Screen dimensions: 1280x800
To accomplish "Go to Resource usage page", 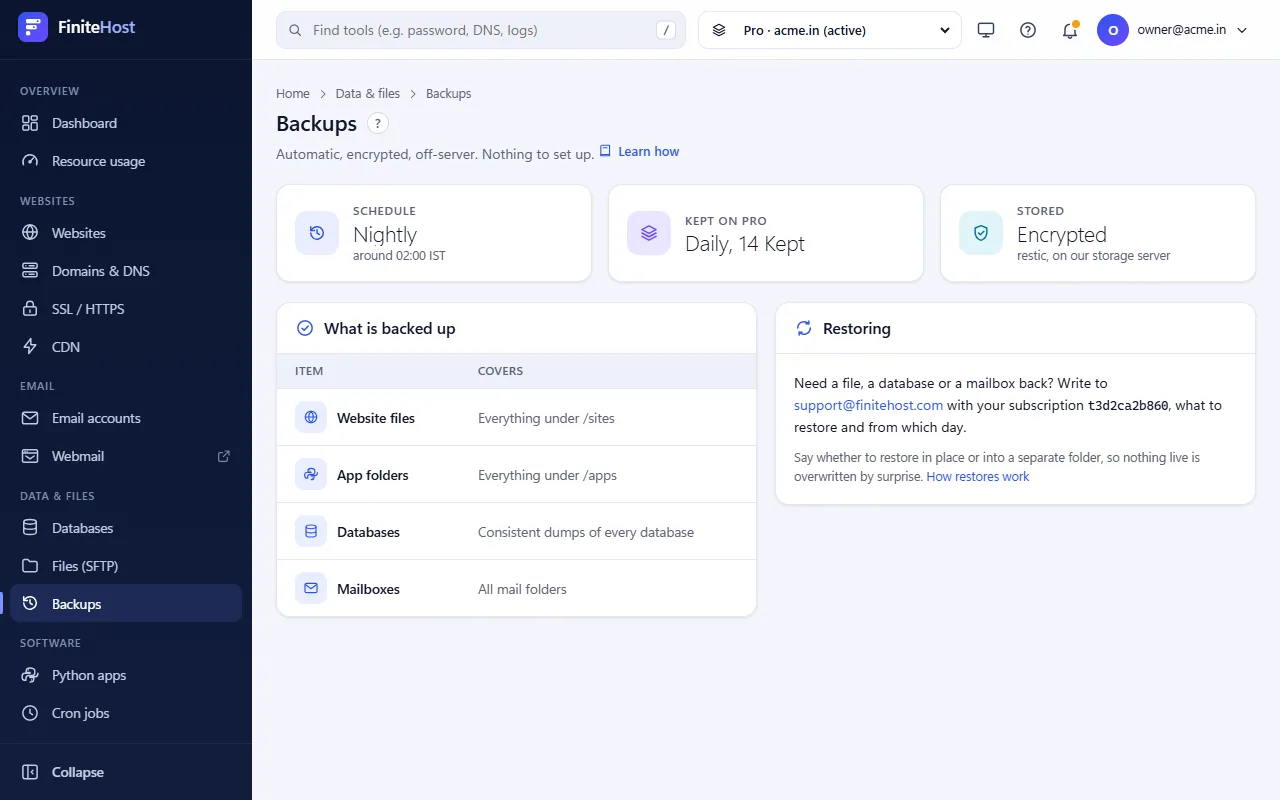I will (126, 161).
